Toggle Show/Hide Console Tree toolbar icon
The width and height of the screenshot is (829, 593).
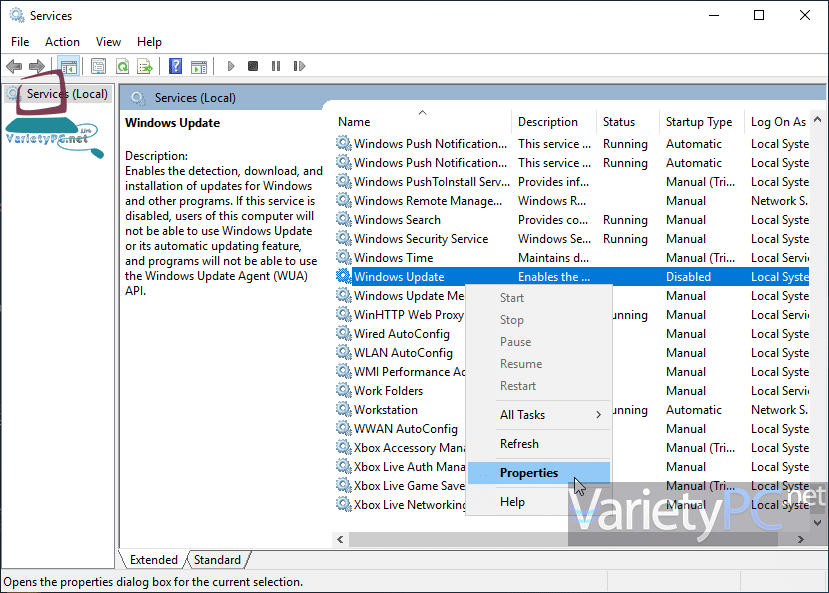click(x=69, y=67)
